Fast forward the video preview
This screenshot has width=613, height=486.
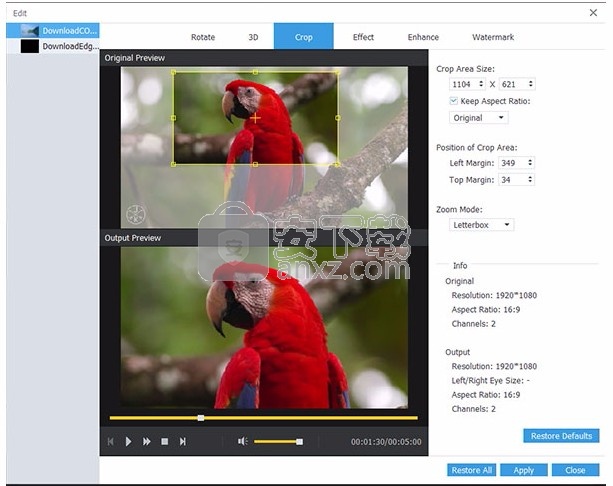click(147, 441)
